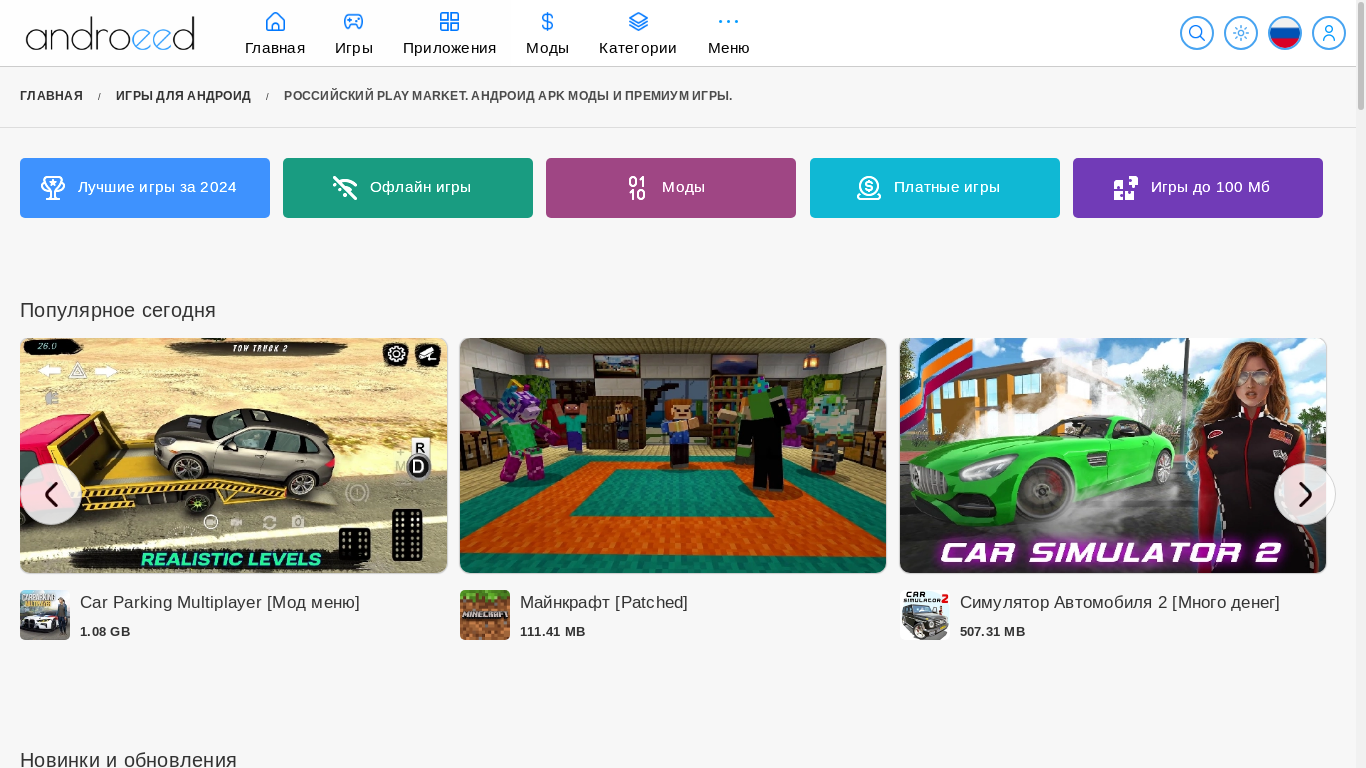Open Игры до 100 Мб label
Image resolution: width=1366 pixels, height=768 pixels.
[x=1210, y=187]
